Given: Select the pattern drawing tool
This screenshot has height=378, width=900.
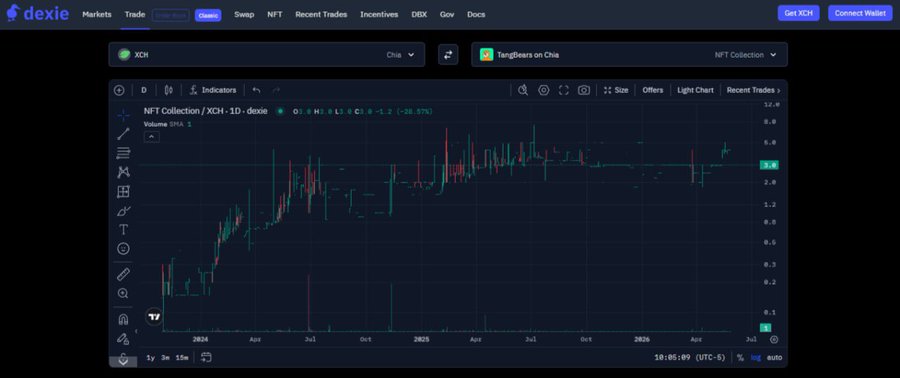Looking at the screenshot, I should tap(123, 172).
